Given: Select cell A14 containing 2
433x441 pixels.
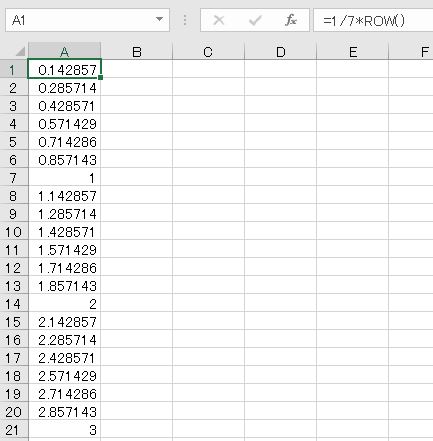Looking at the screenshot, I should point(65,303).
